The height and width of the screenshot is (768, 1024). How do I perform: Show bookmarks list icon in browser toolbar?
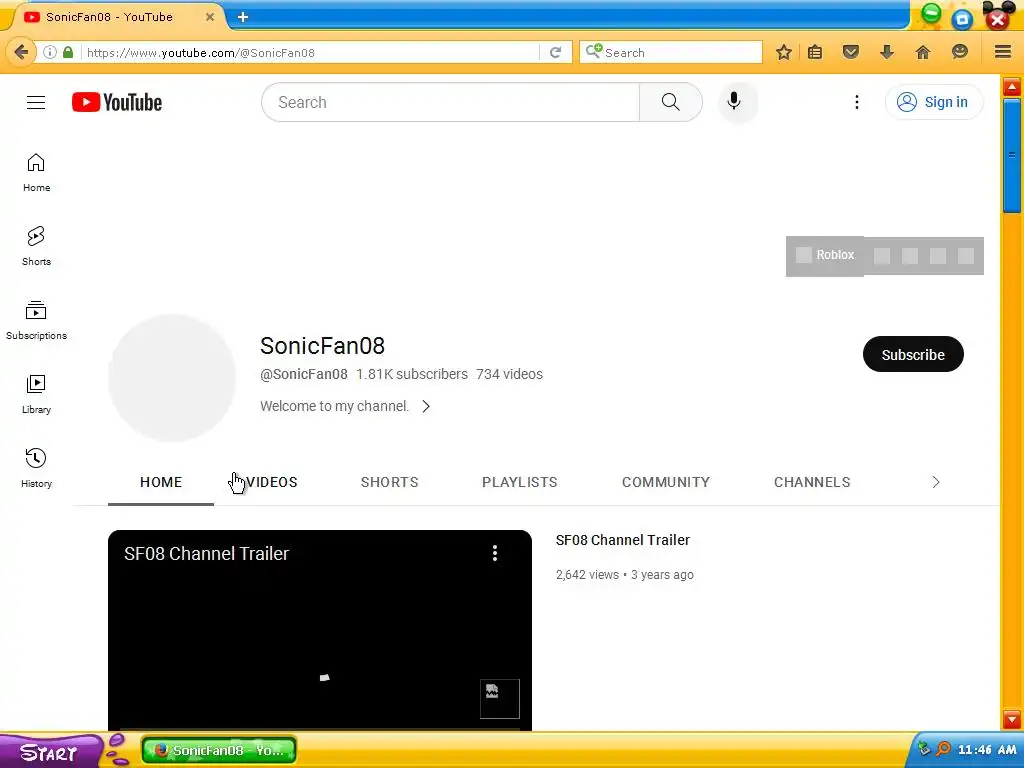[x=815, y=52]
